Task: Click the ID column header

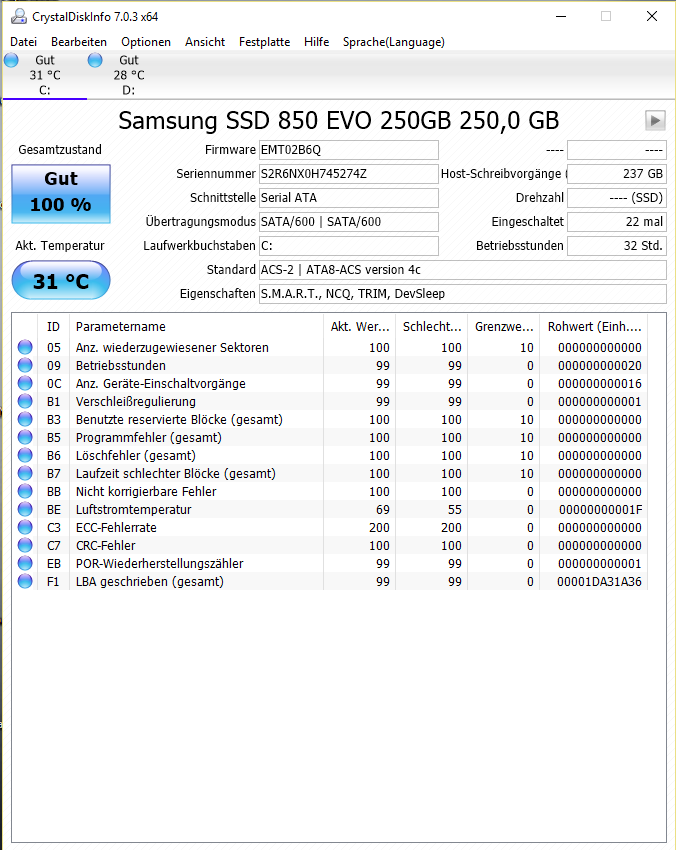Action: pos(53,326)
